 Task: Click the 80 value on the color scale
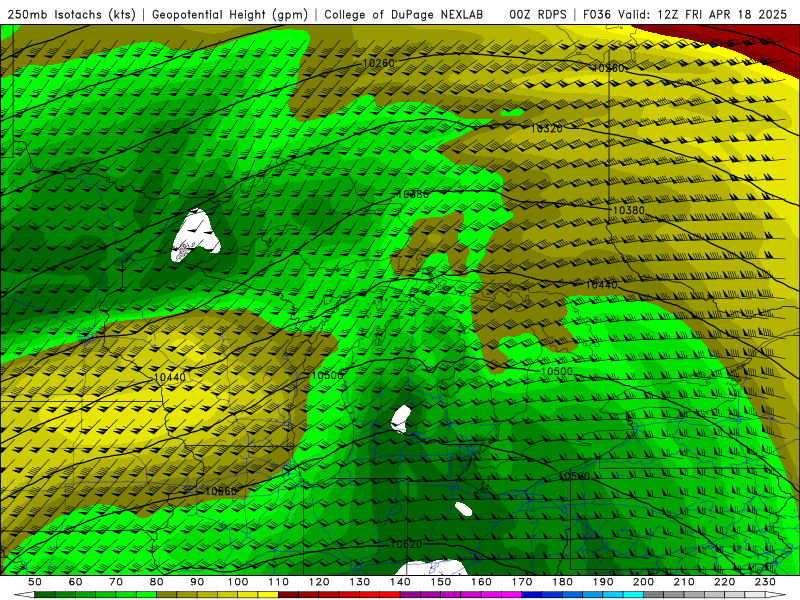[157, 582]
